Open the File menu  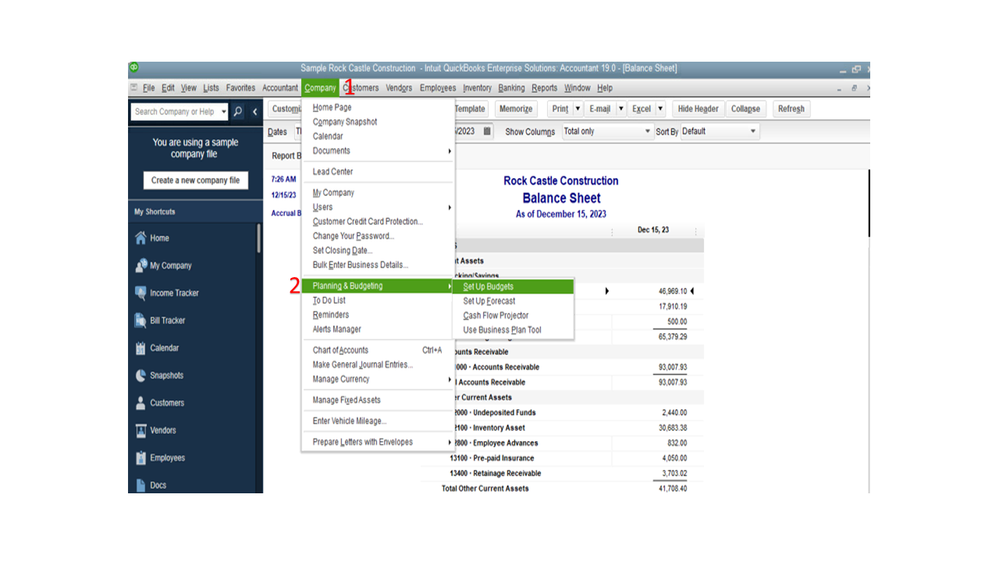tap(148, 88)
